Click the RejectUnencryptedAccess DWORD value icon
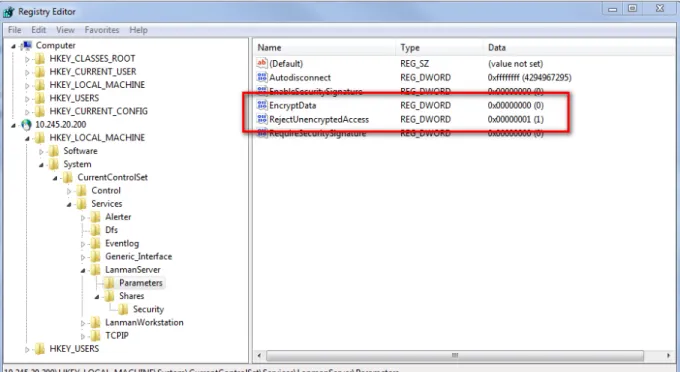 click(262, 119)
